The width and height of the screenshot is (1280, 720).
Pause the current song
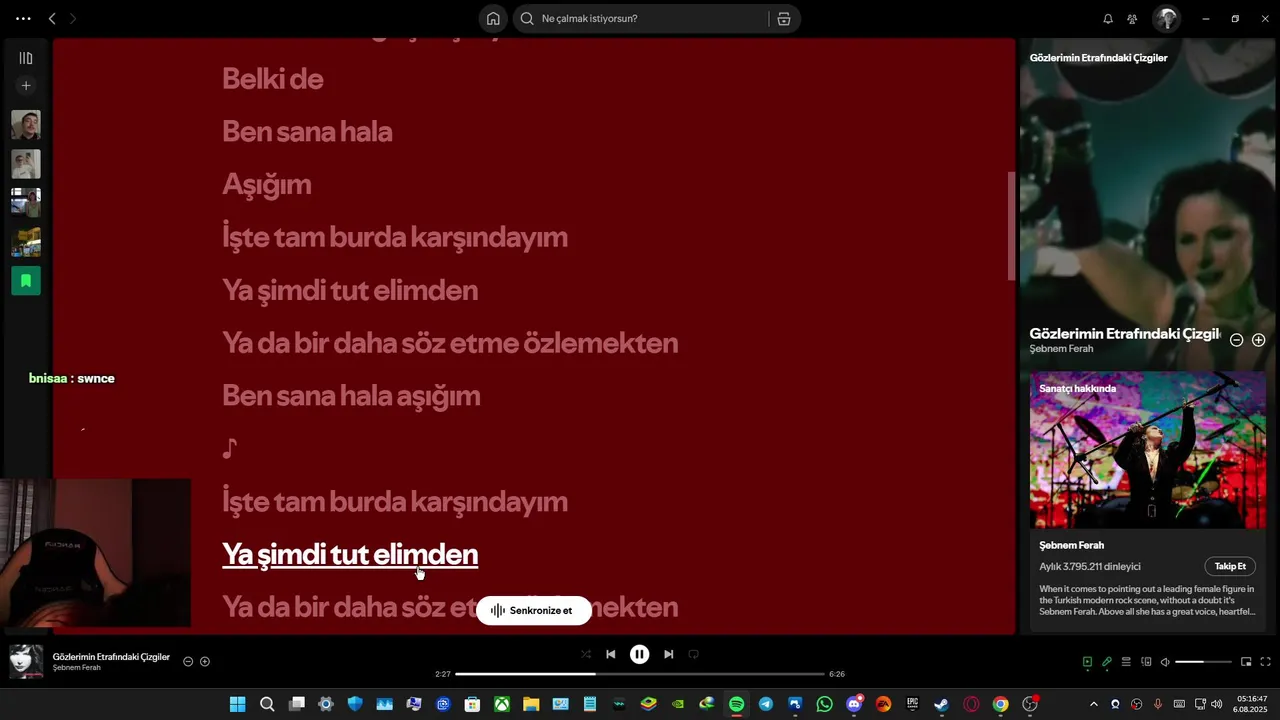click(639, 654)
